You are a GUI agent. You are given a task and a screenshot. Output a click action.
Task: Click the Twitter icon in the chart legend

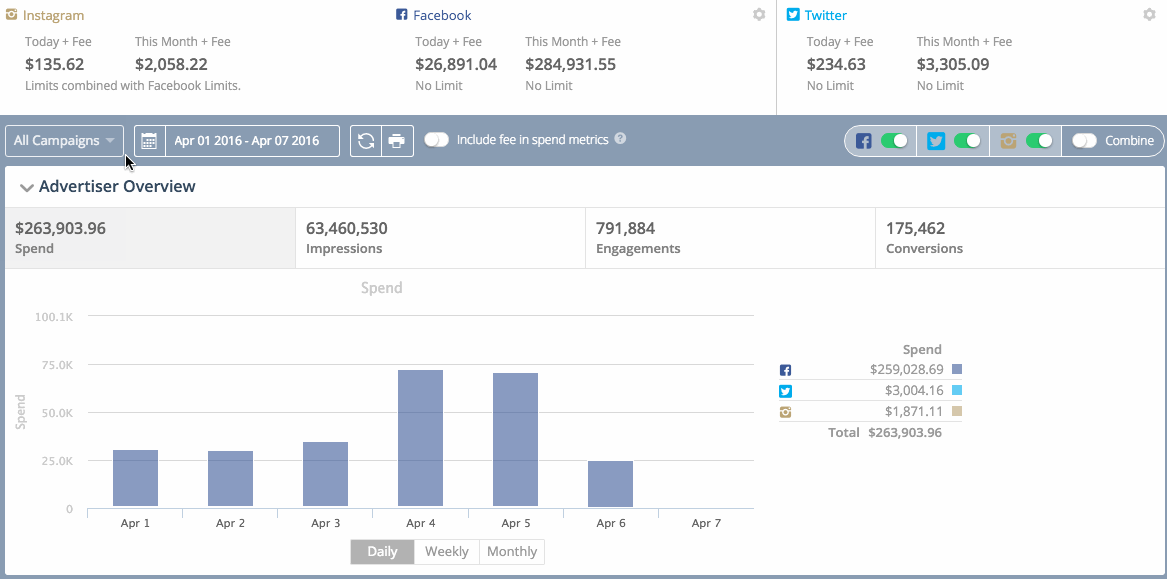tap(785, 391)
